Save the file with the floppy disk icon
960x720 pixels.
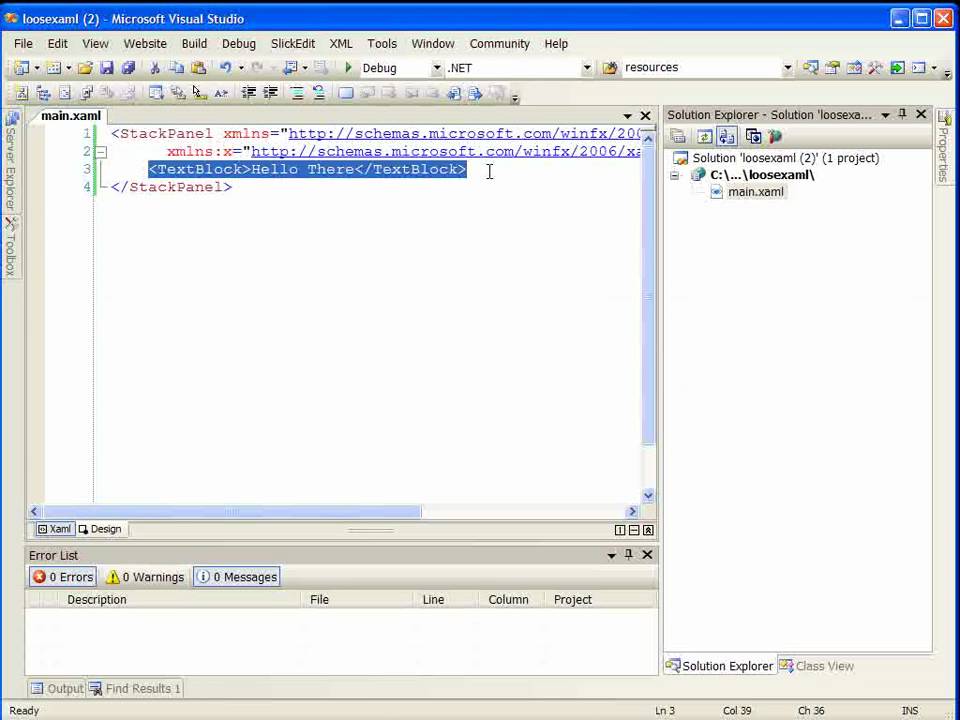[107, 68]
